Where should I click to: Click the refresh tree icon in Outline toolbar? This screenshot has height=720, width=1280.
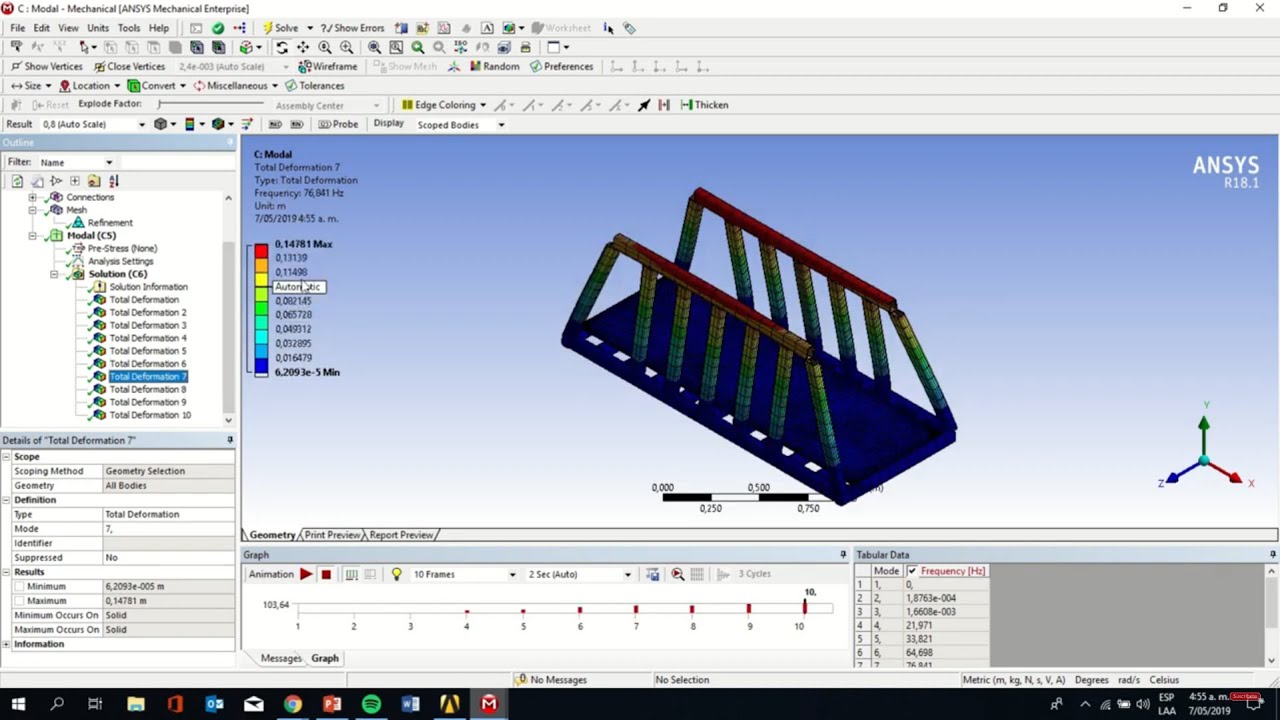(x=17, y=181)
